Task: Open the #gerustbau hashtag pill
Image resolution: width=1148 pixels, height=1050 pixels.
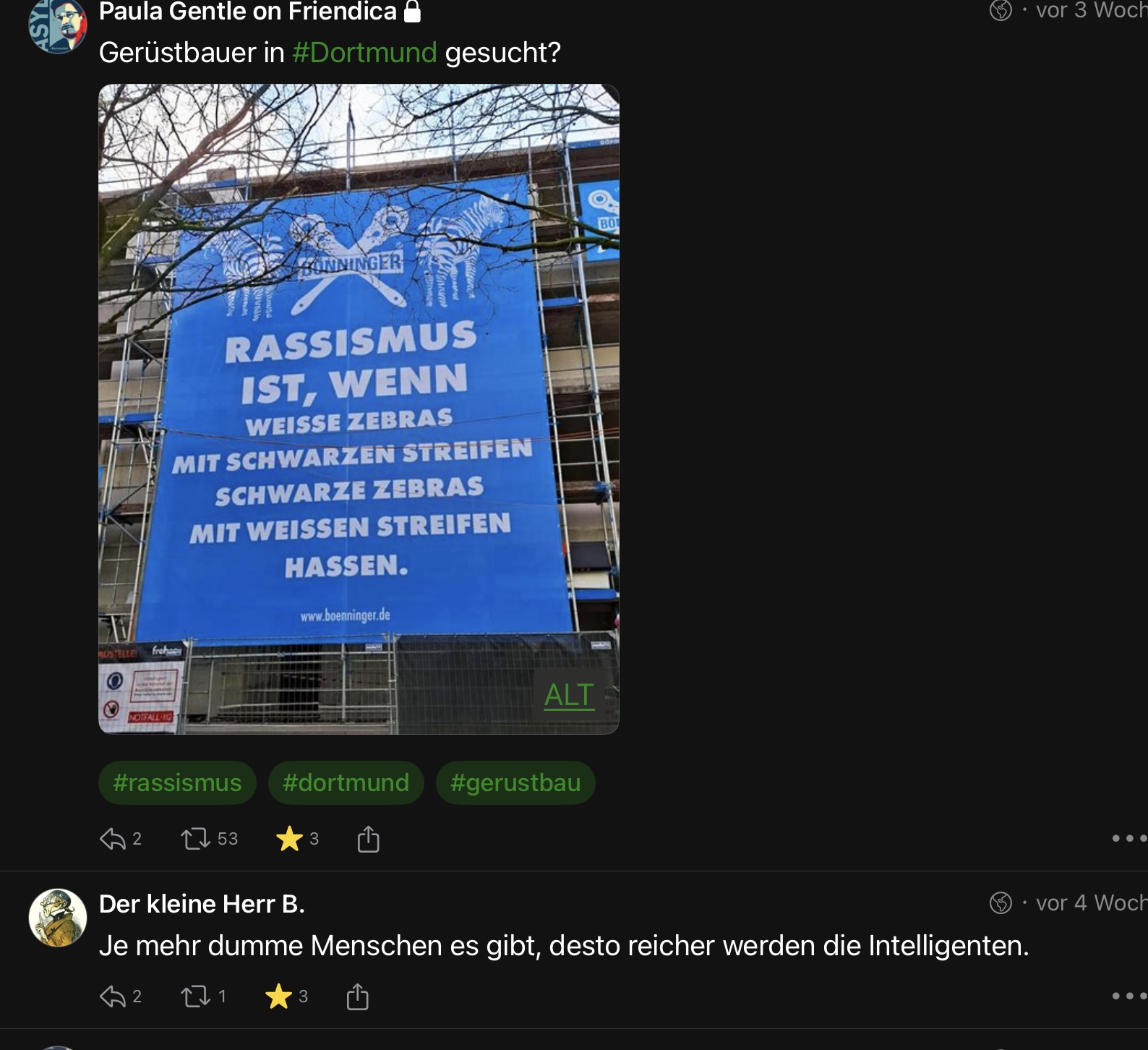Action: pos(515,782)
